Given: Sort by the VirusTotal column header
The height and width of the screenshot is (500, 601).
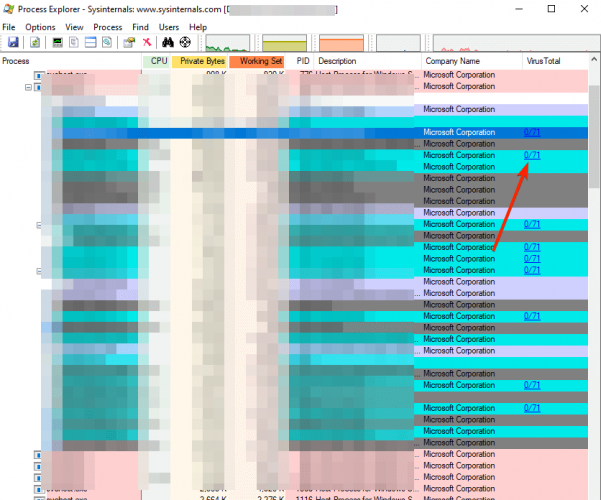Looking at the screenshot, I should [555, 61].
